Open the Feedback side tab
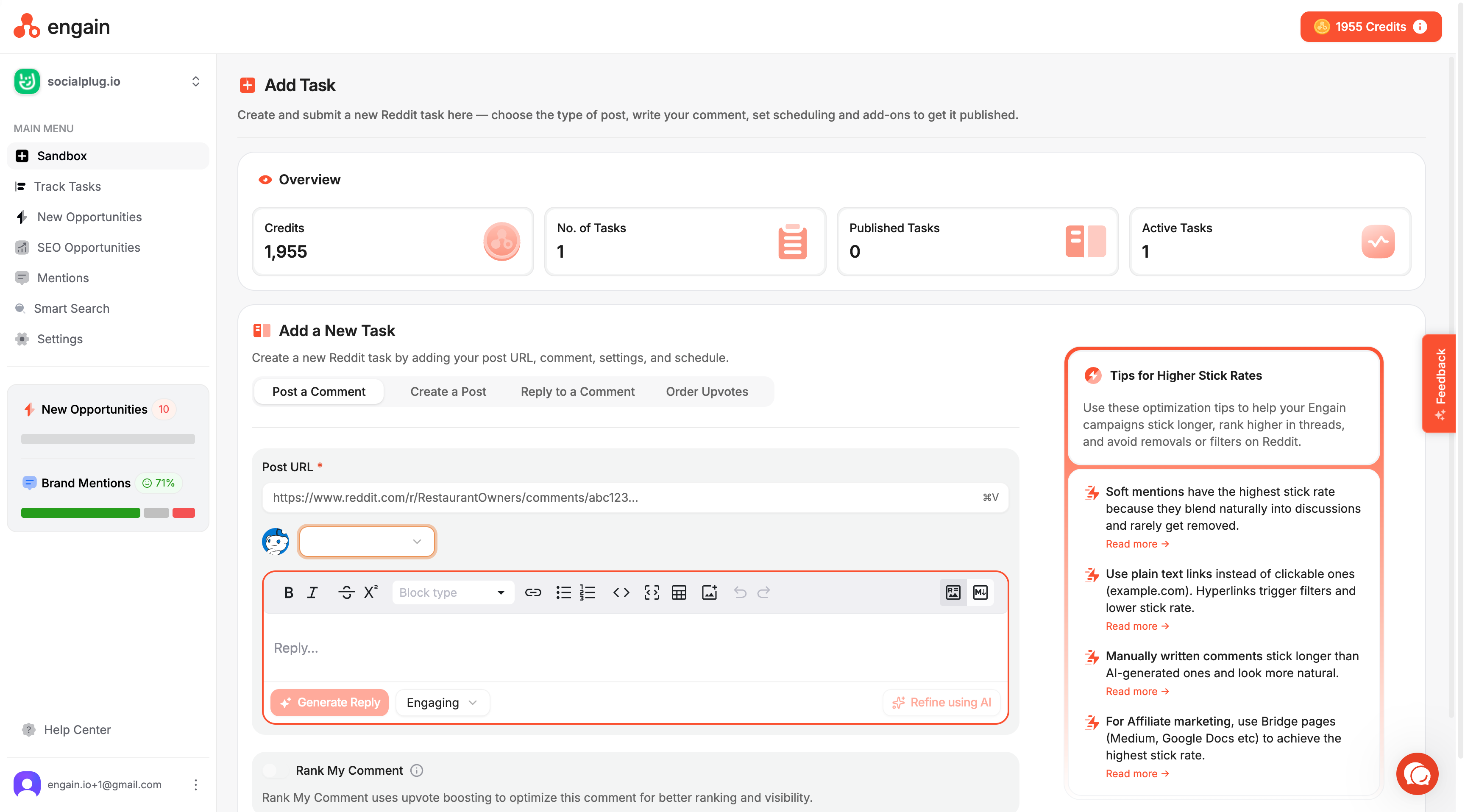This screenshot has height=812, width=1465. 1440,383
